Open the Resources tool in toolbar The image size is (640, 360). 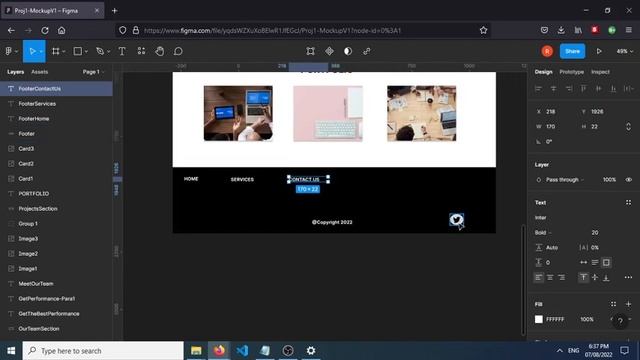(x=141, y=51)
